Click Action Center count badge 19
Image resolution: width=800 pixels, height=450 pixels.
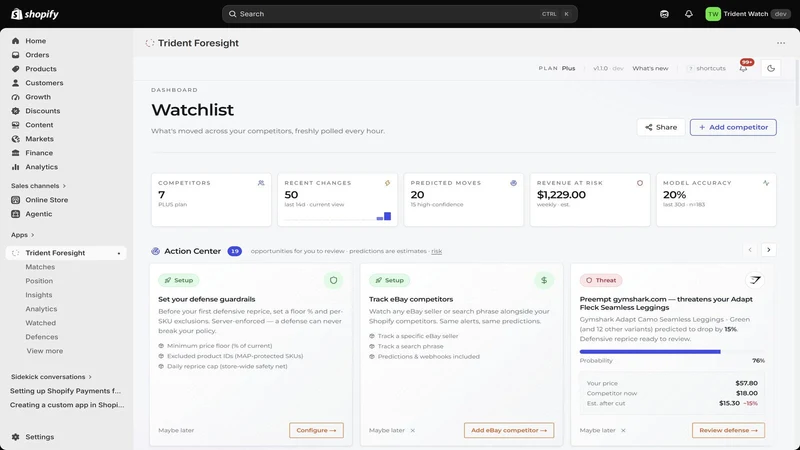click(235, 251)
